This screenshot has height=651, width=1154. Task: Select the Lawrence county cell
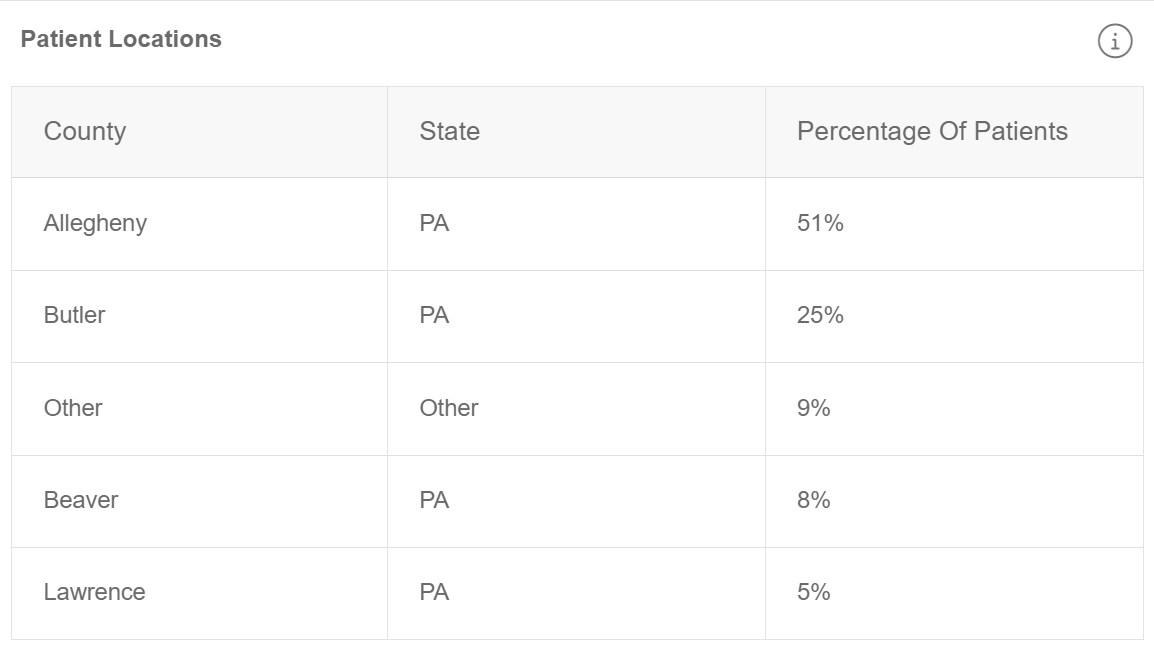pyautogui.click(x=199, y=593)
